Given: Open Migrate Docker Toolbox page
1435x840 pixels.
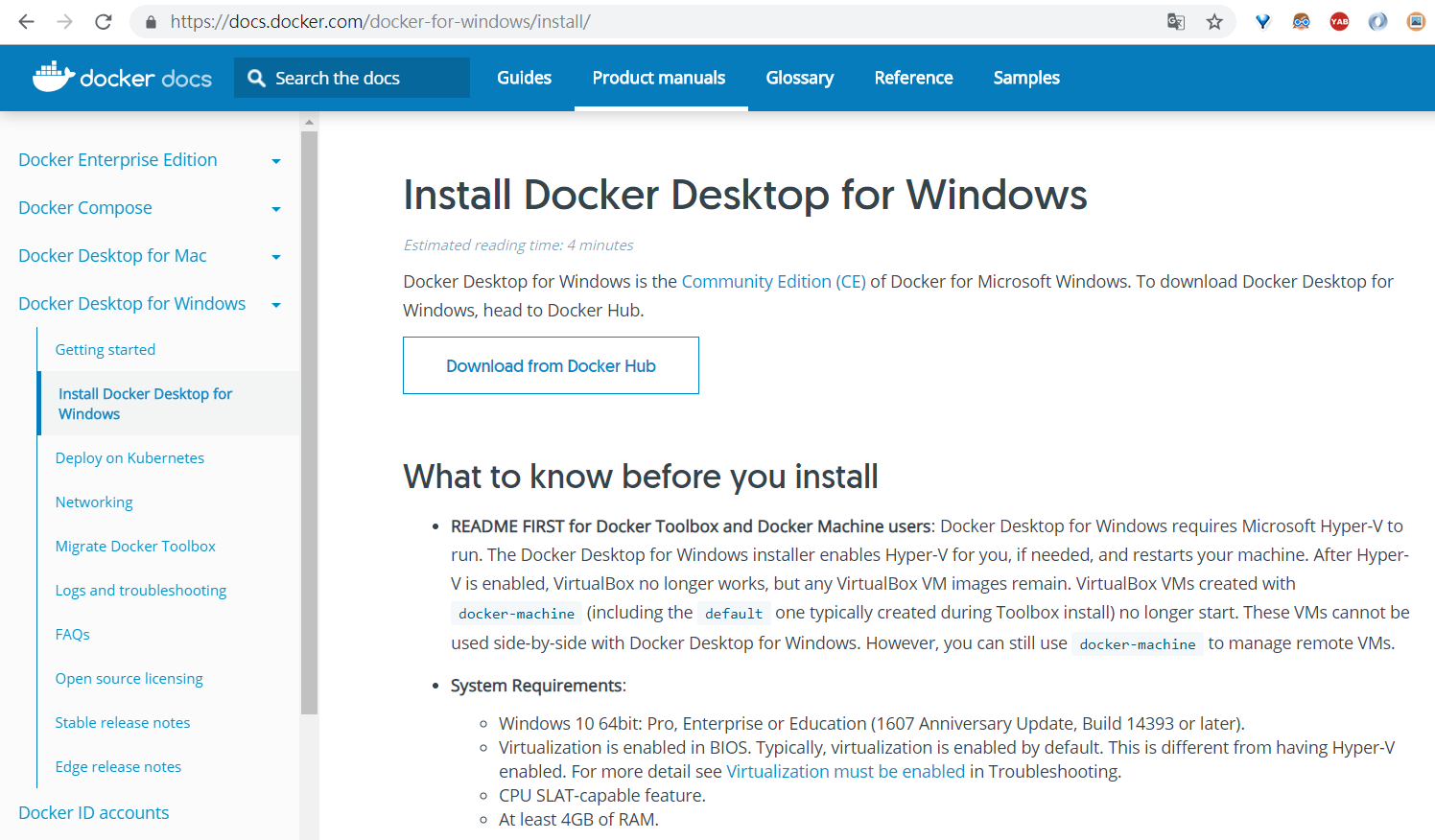Looking at the screenshot, I should (135, 546).
